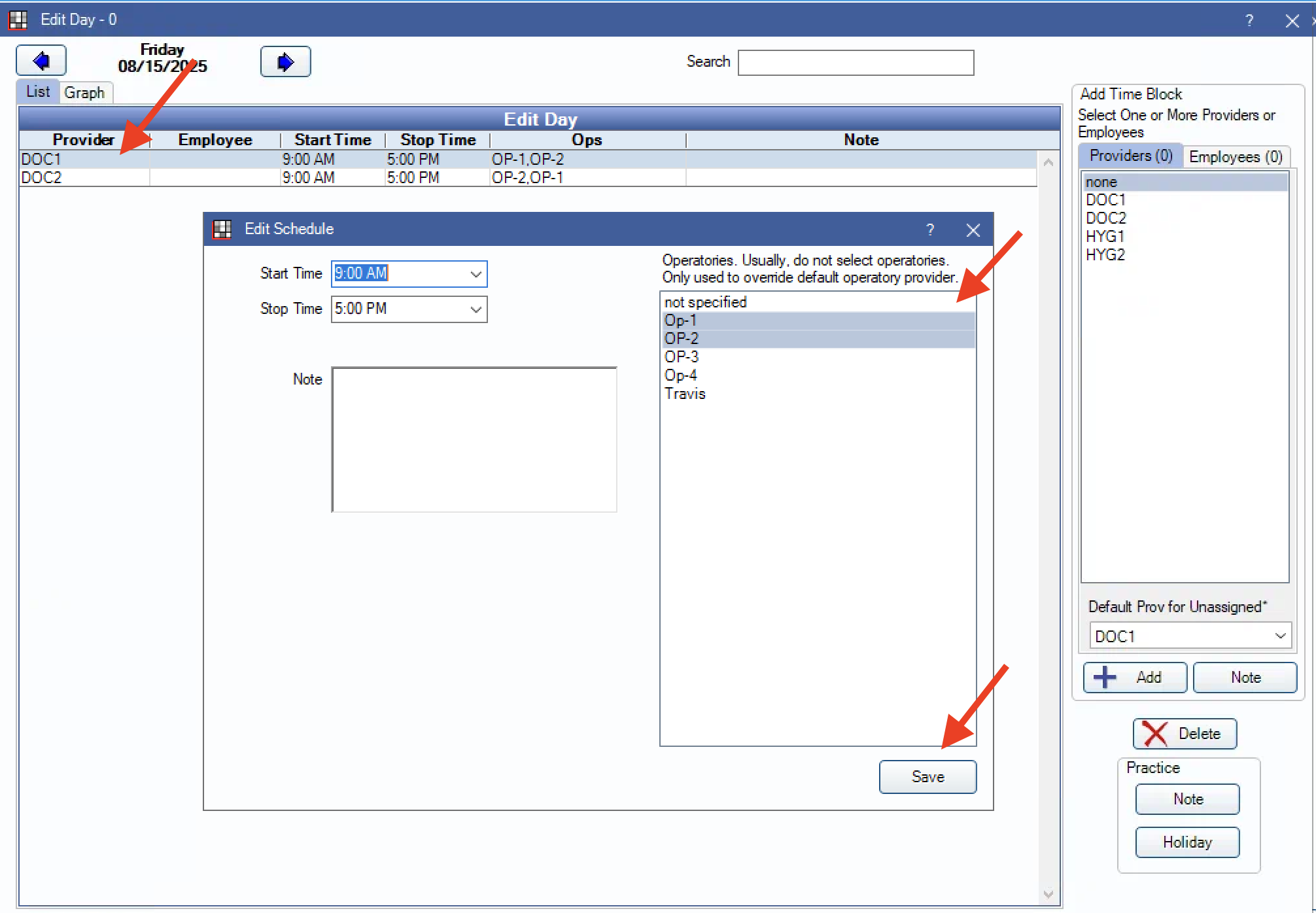The height and width of the screenshot is (913, 1316).
Task: Open Default Prov for Unassigned dropdown
Action: click(x=1280, y=636)
